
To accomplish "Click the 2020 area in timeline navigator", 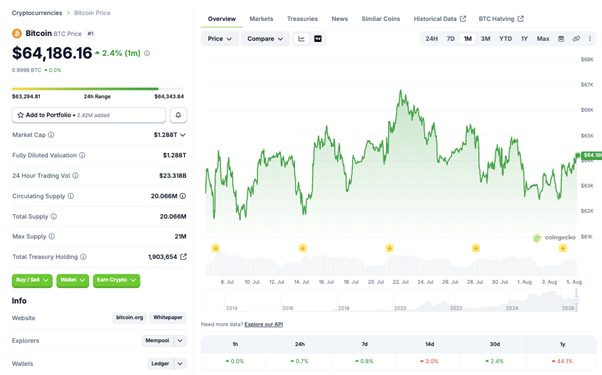I will [x=400, y=308].
